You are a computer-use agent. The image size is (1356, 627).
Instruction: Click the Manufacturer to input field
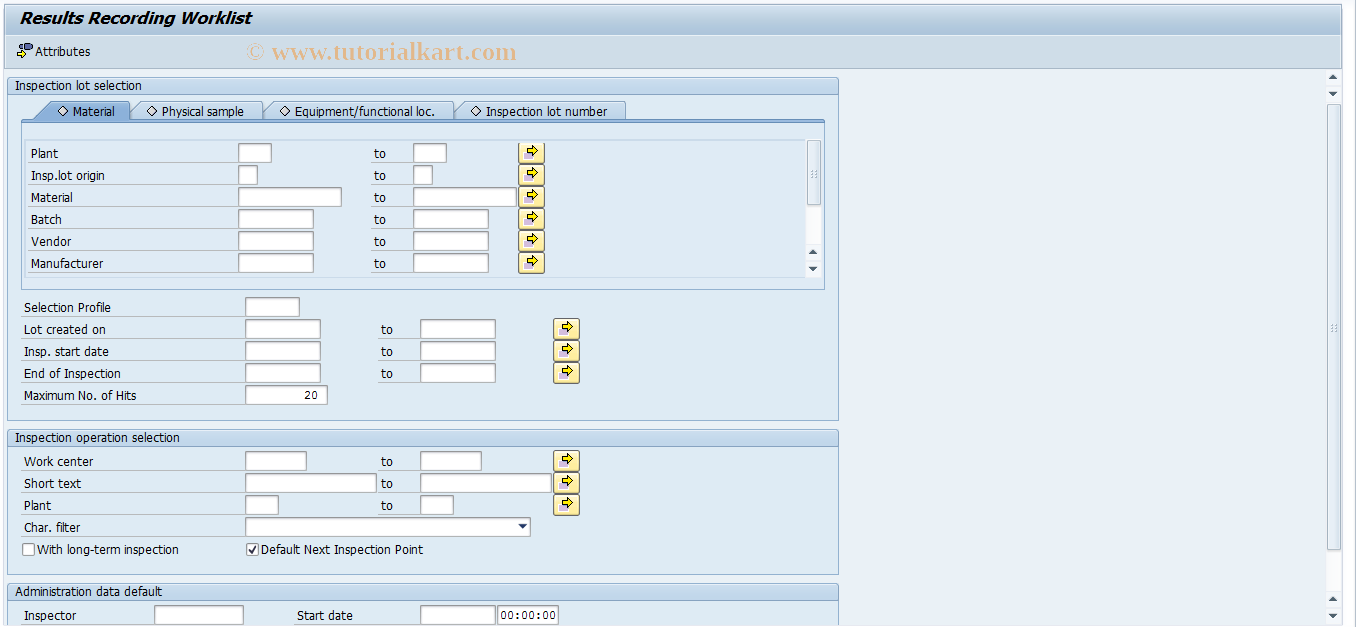pyautogui.click(x=451, y=263)
